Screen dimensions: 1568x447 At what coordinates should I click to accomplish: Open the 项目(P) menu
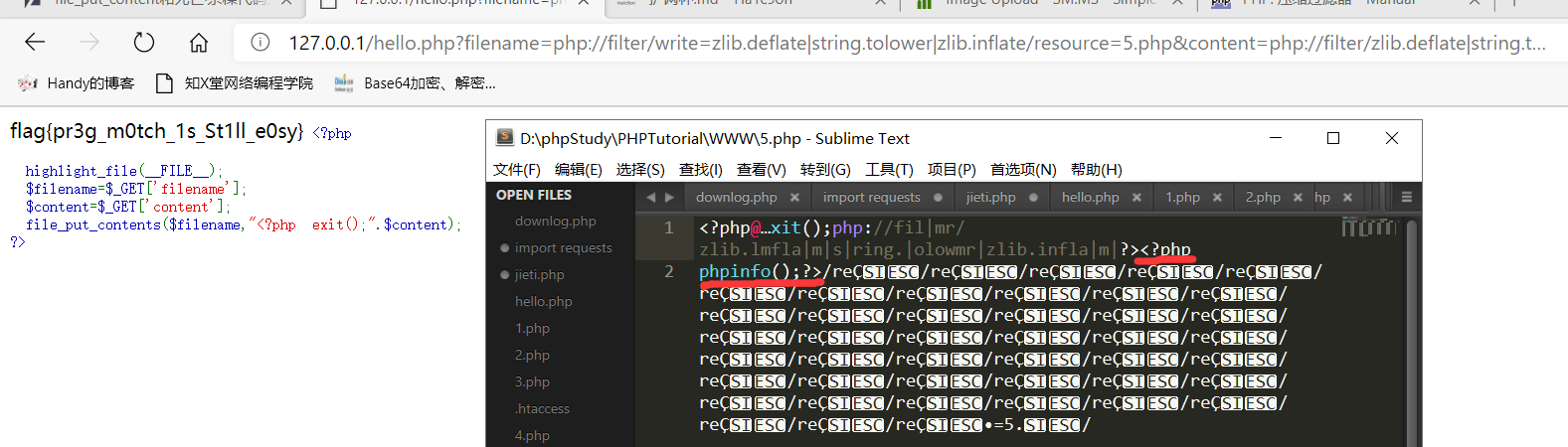[952, 170]
